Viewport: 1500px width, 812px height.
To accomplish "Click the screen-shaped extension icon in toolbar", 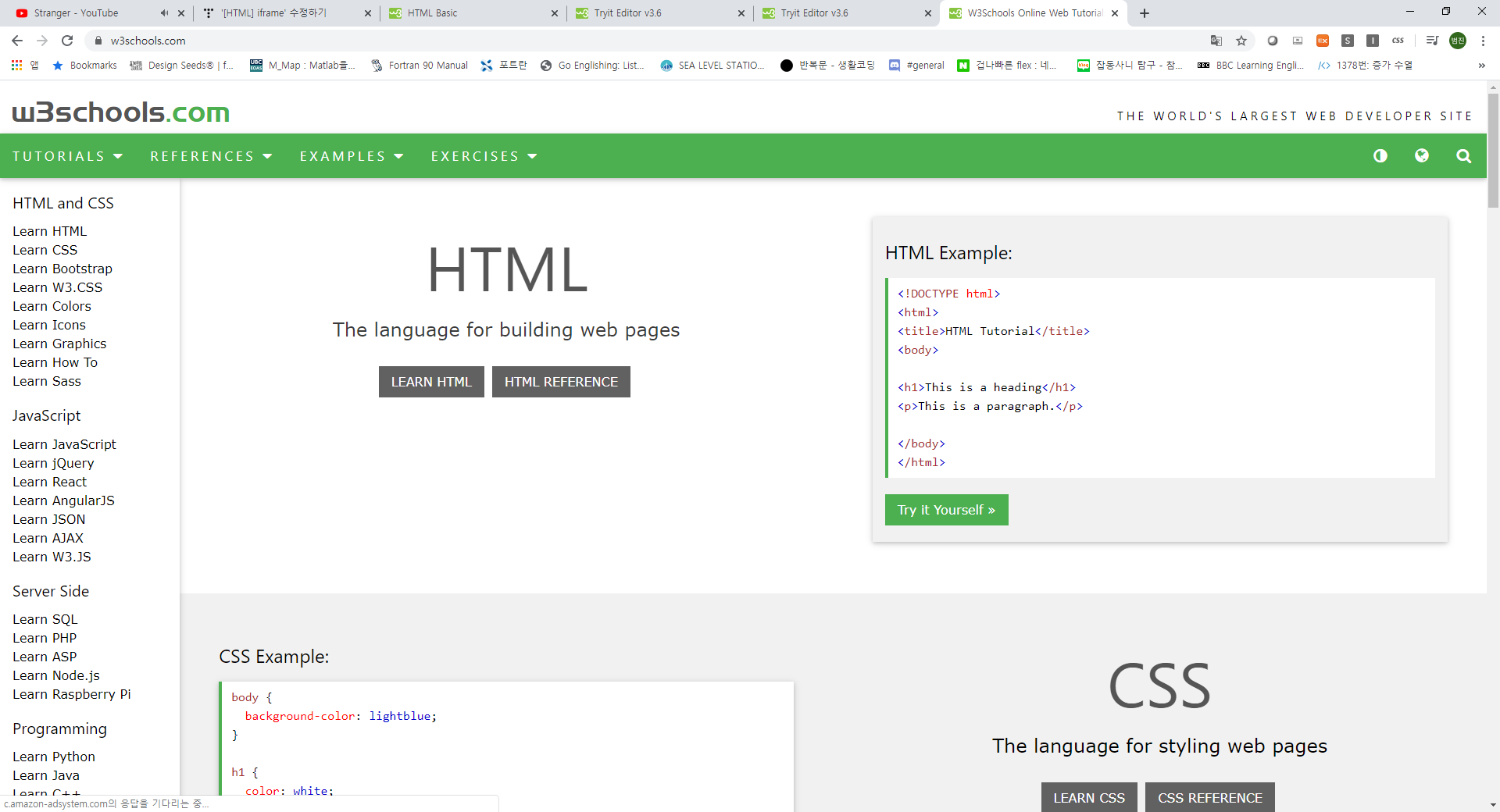I will coord(1298,41).
